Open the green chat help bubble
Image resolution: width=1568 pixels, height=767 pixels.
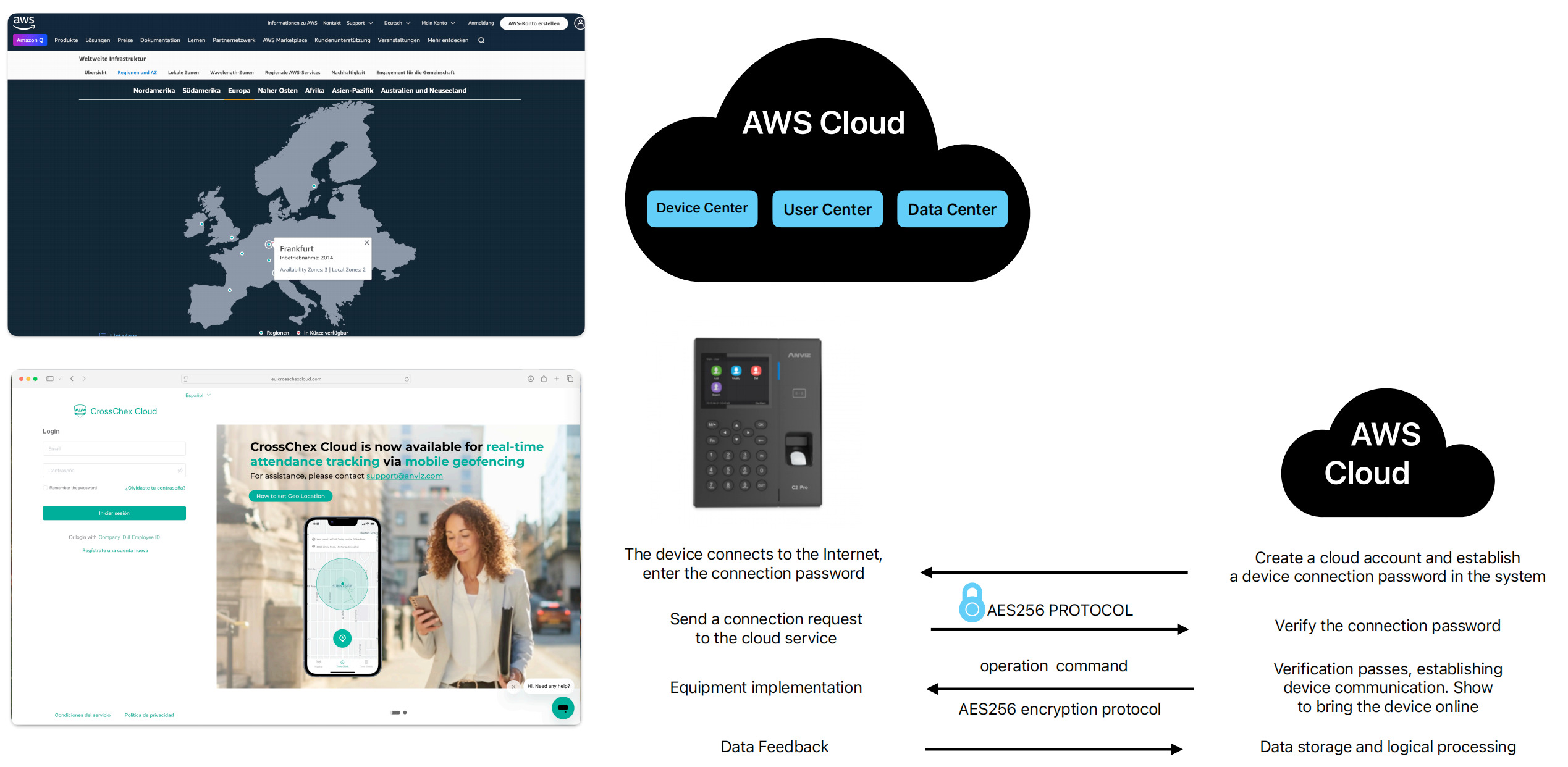pyautogui.click(x=563, y=708)
